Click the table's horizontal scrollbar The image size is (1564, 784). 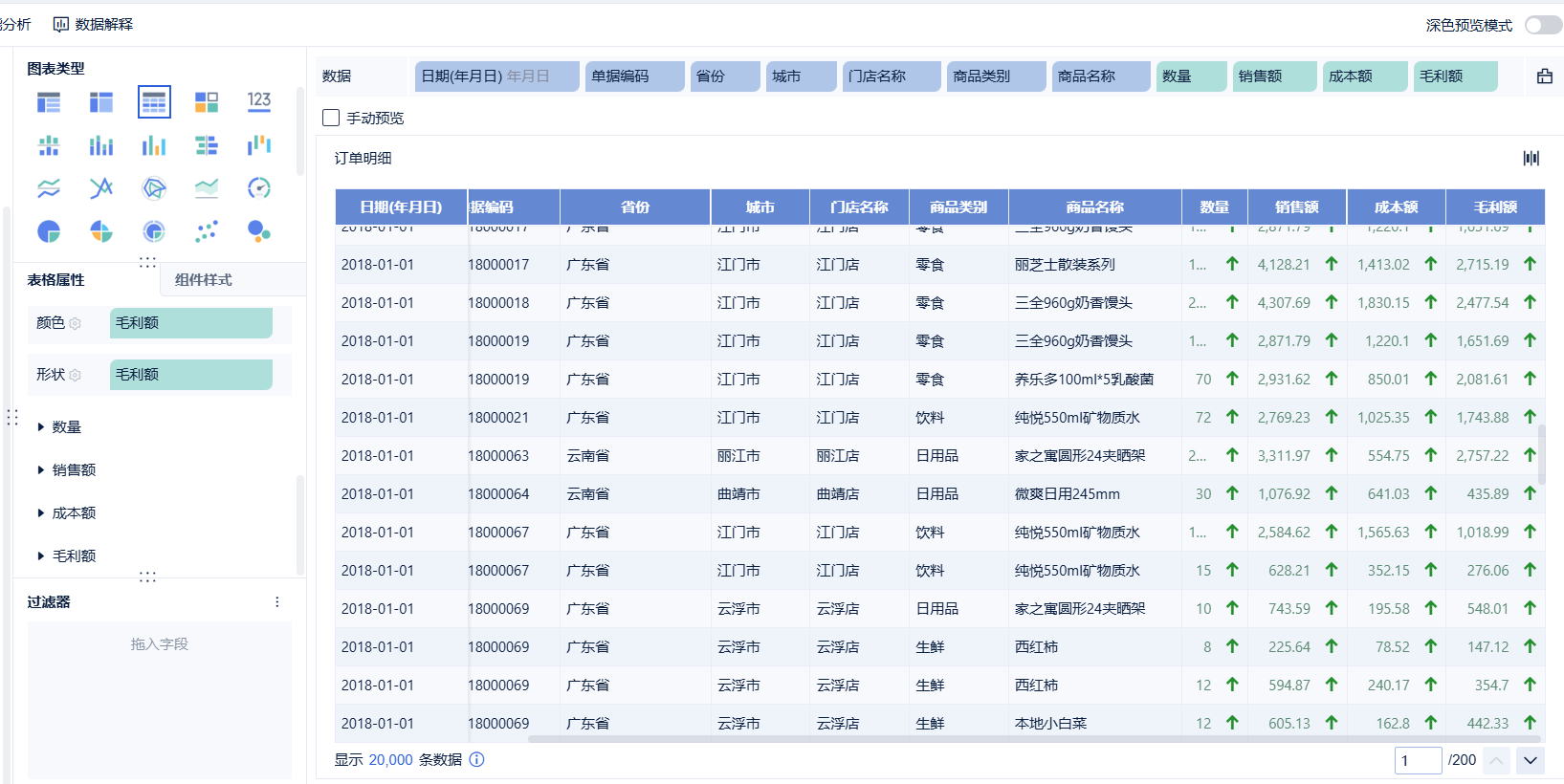point(1033,739)
